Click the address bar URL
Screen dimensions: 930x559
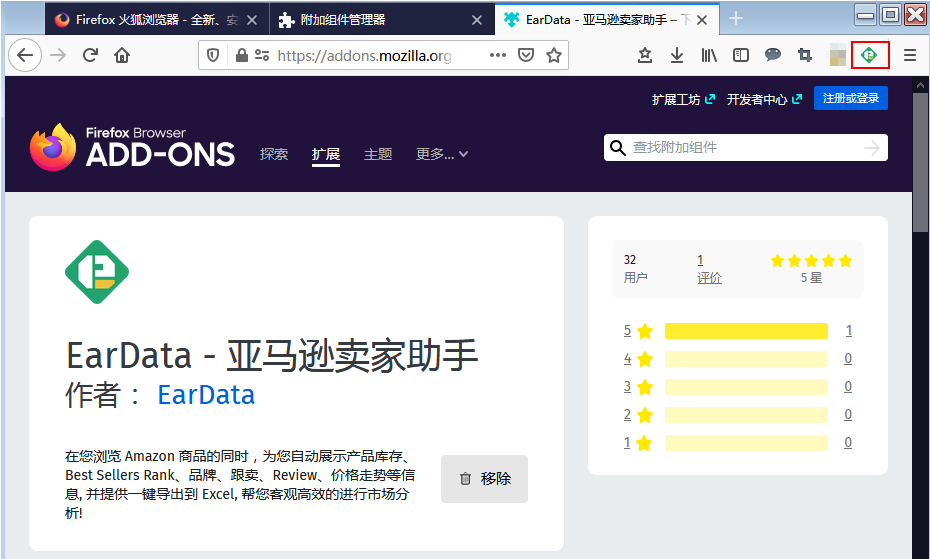(364, 56)
